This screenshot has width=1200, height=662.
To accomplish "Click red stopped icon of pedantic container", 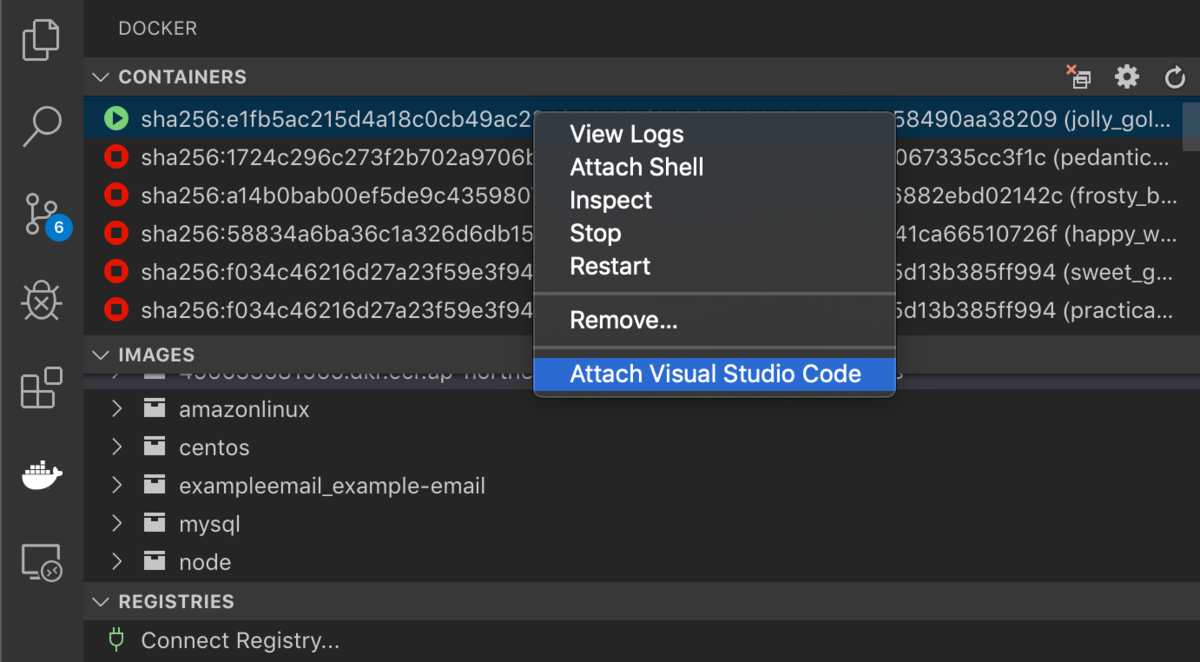I will pos(117,158).
